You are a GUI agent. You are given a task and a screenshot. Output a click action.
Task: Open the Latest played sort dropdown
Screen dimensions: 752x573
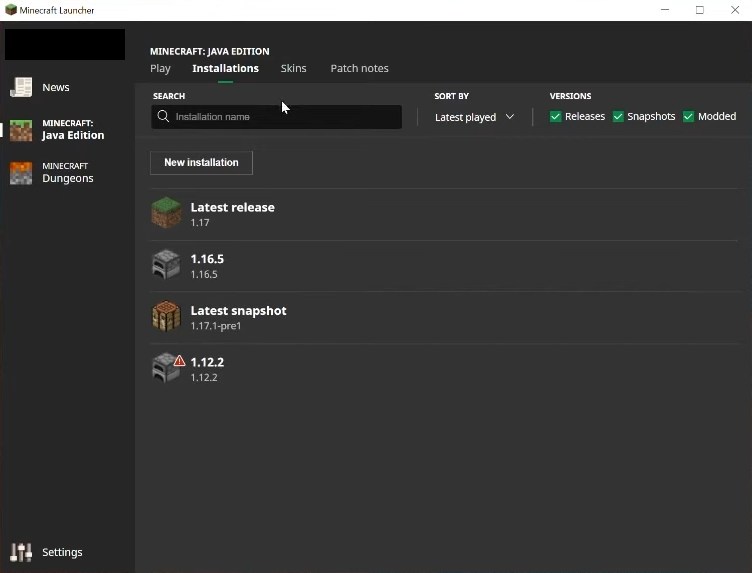point(474,117)
